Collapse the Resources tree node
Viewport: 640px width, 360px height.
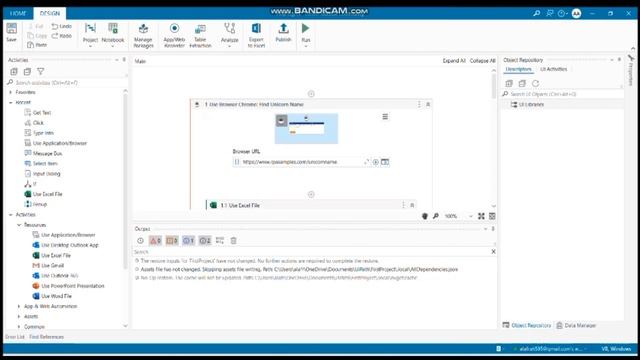tap(19, 225)
